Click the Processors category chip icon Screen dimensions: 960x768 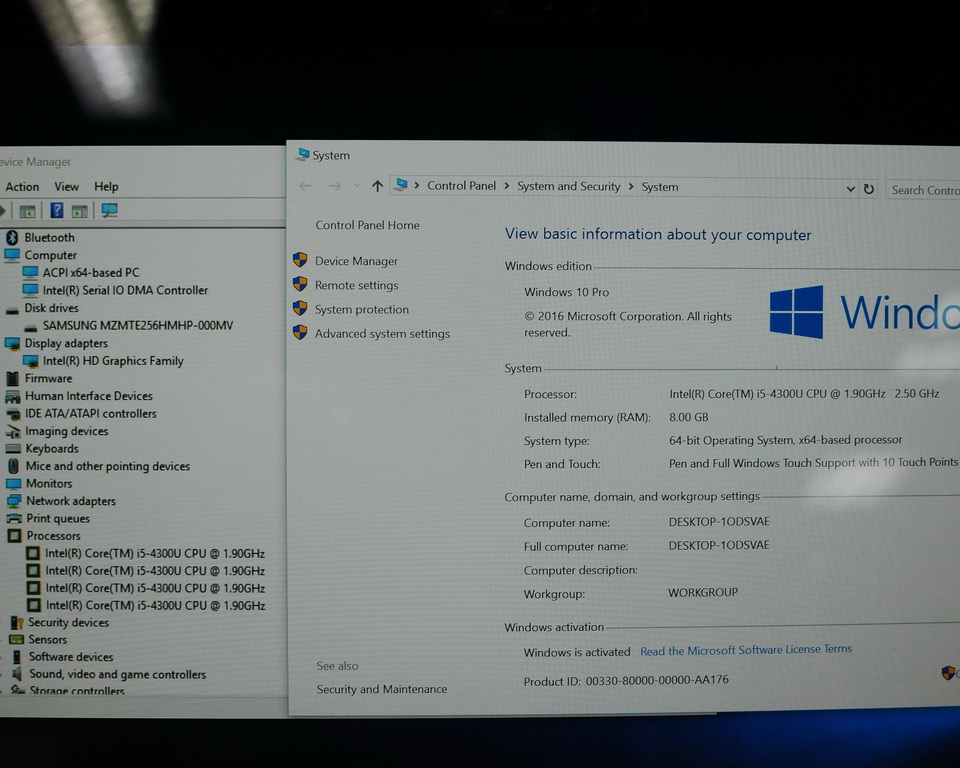pos(14,536)
